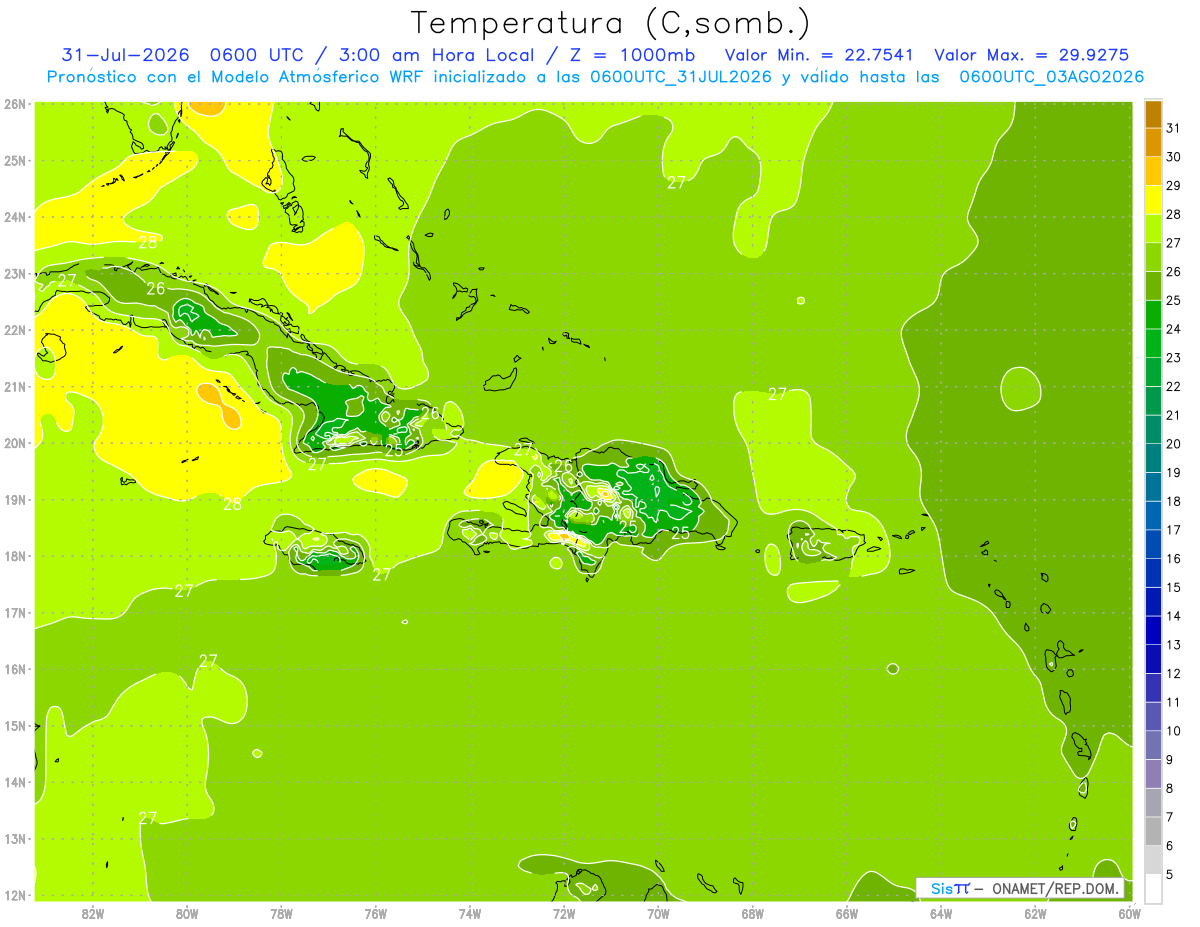The width and height of the screenshot is (1200, 927).
Task: Click the '60W' longitude axis label
Action: [1130, 913]
